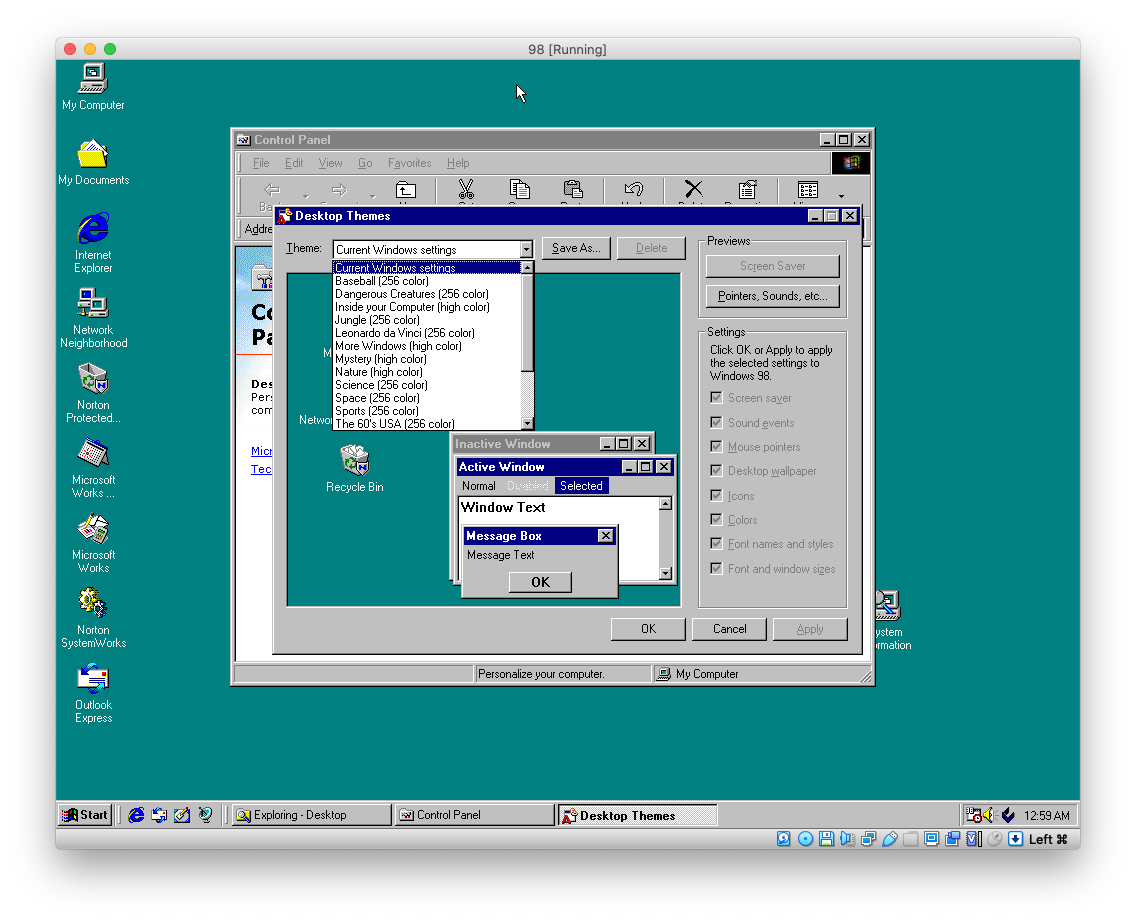Click Cancel in Desktop Themes dialog
The width and height of the screenshot is (1136, 923).
[730, 629]
